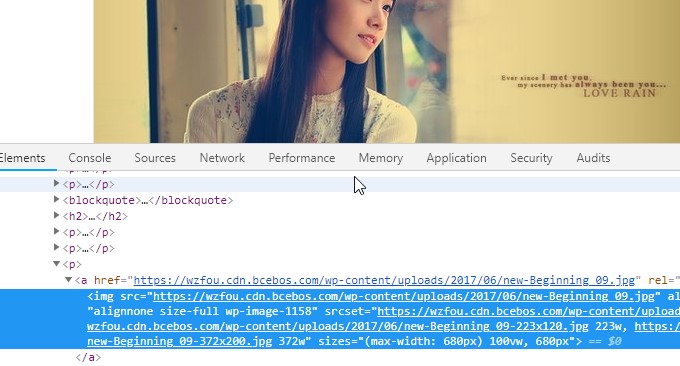680x366 pixels.
Task: Select the closing </a> tag
Action: [x=88, y=357]
